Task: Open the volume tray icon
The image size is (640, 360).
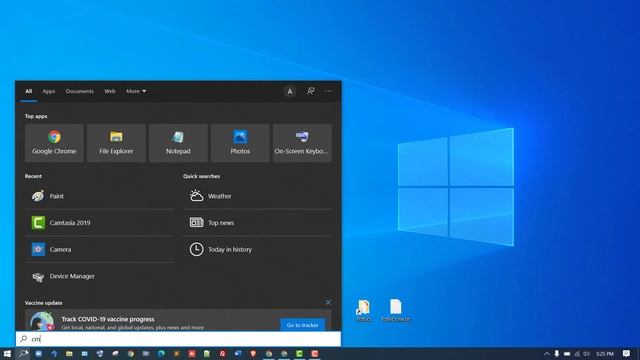Action: click(x=587, y=353)
